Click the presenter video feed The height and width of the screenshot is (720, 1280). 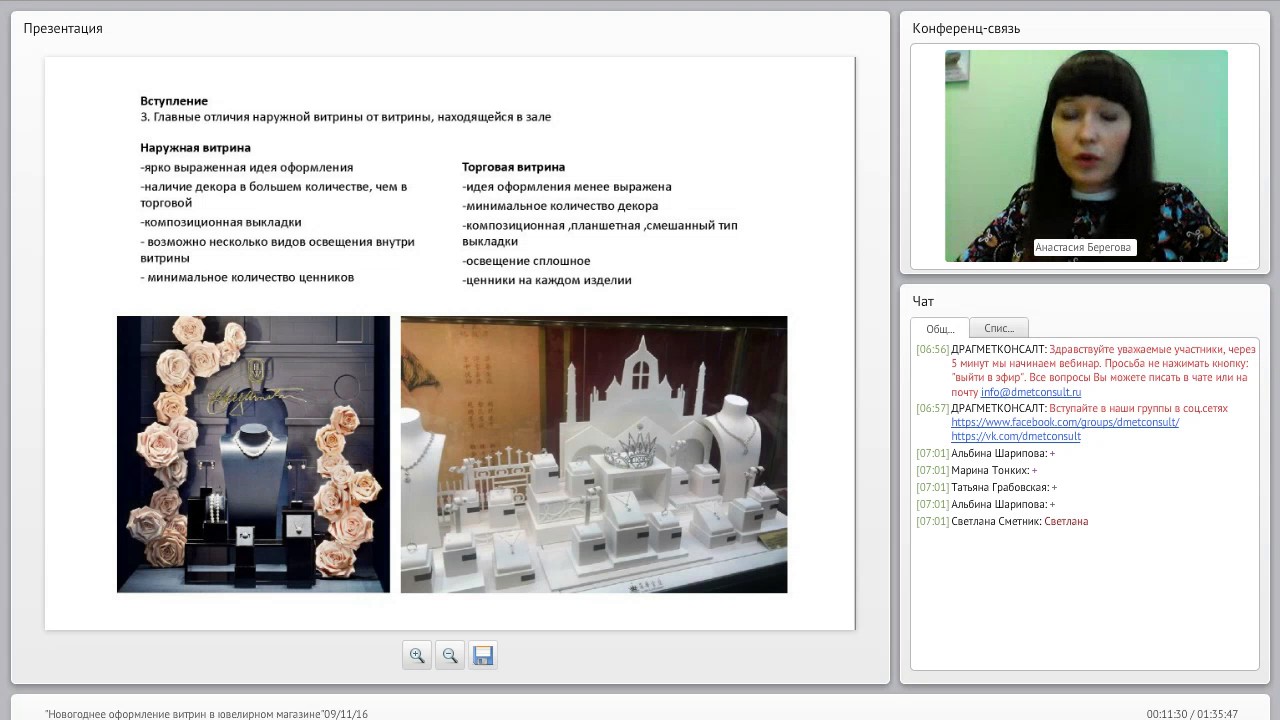pos(1086,156)
